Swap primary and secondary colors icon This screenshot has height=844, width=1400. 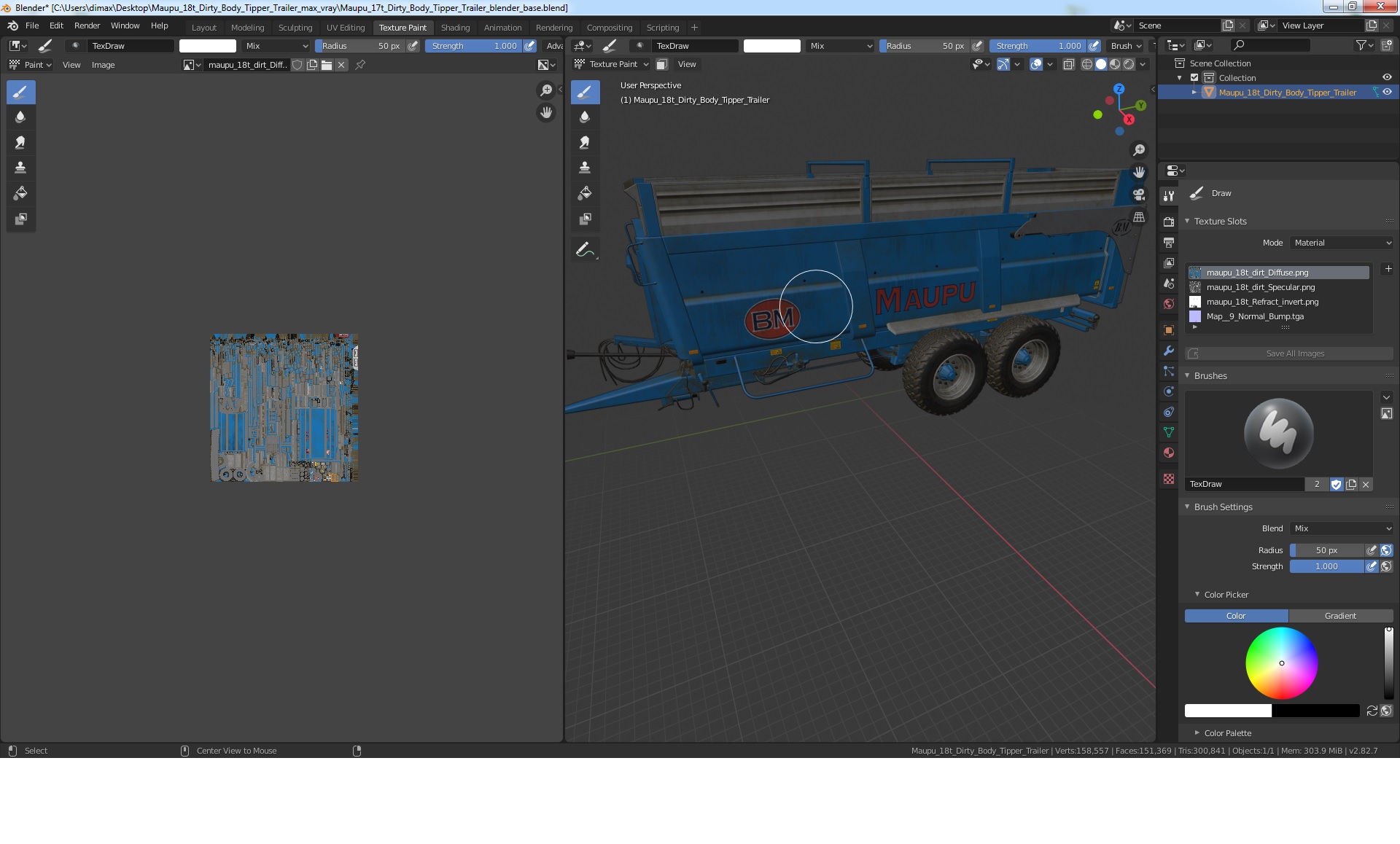[1372, 711]
